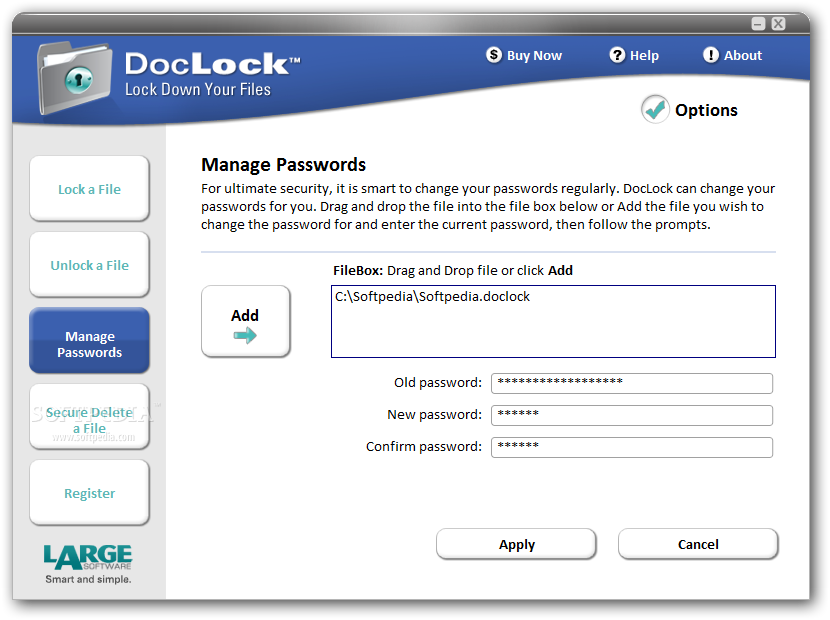Click the Large Software logo

point(88,557)
